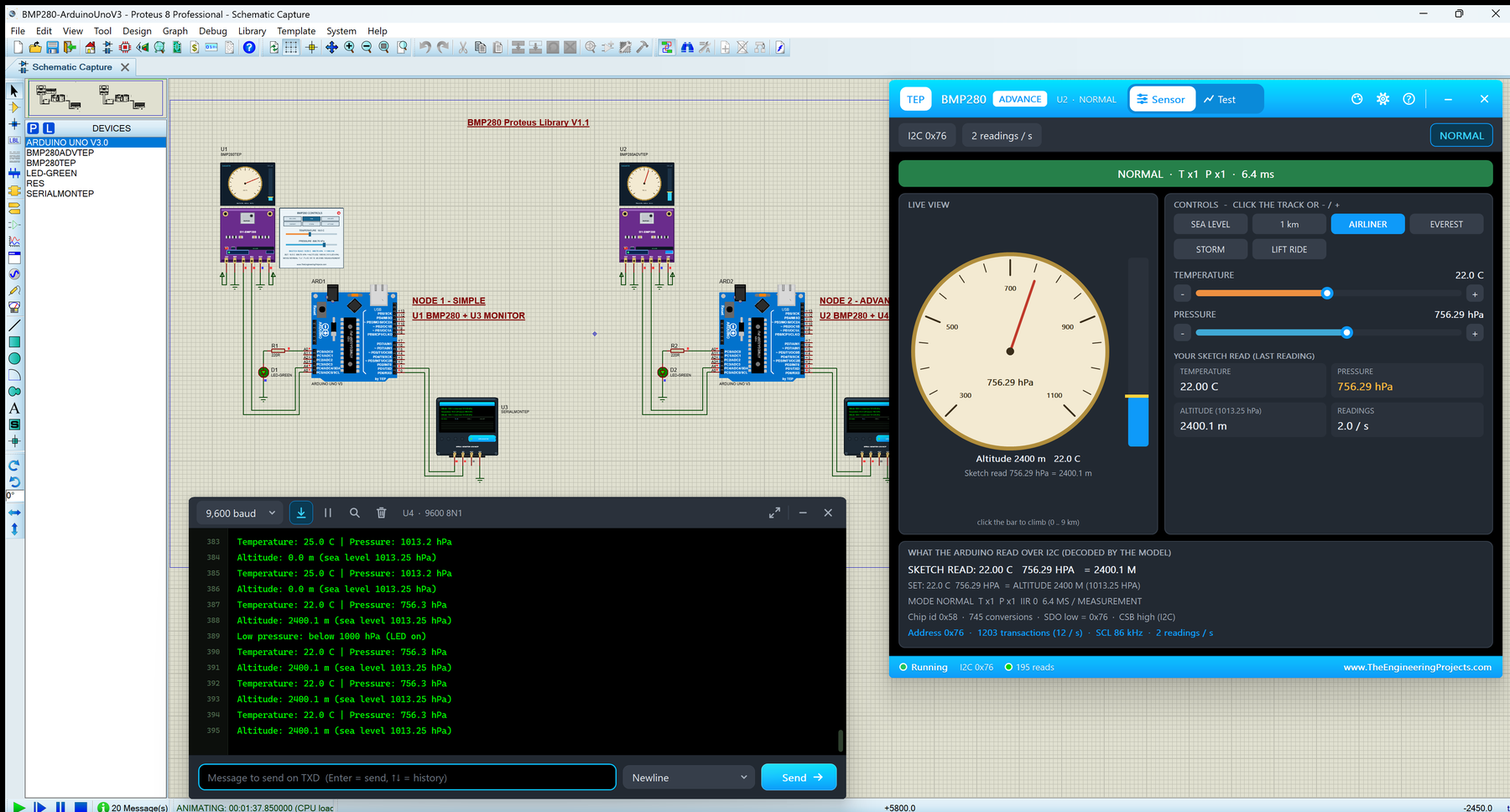Viewport: 1510px width, 812px height.
Task: Open the Help blue question mark icon
Action: 249,48
